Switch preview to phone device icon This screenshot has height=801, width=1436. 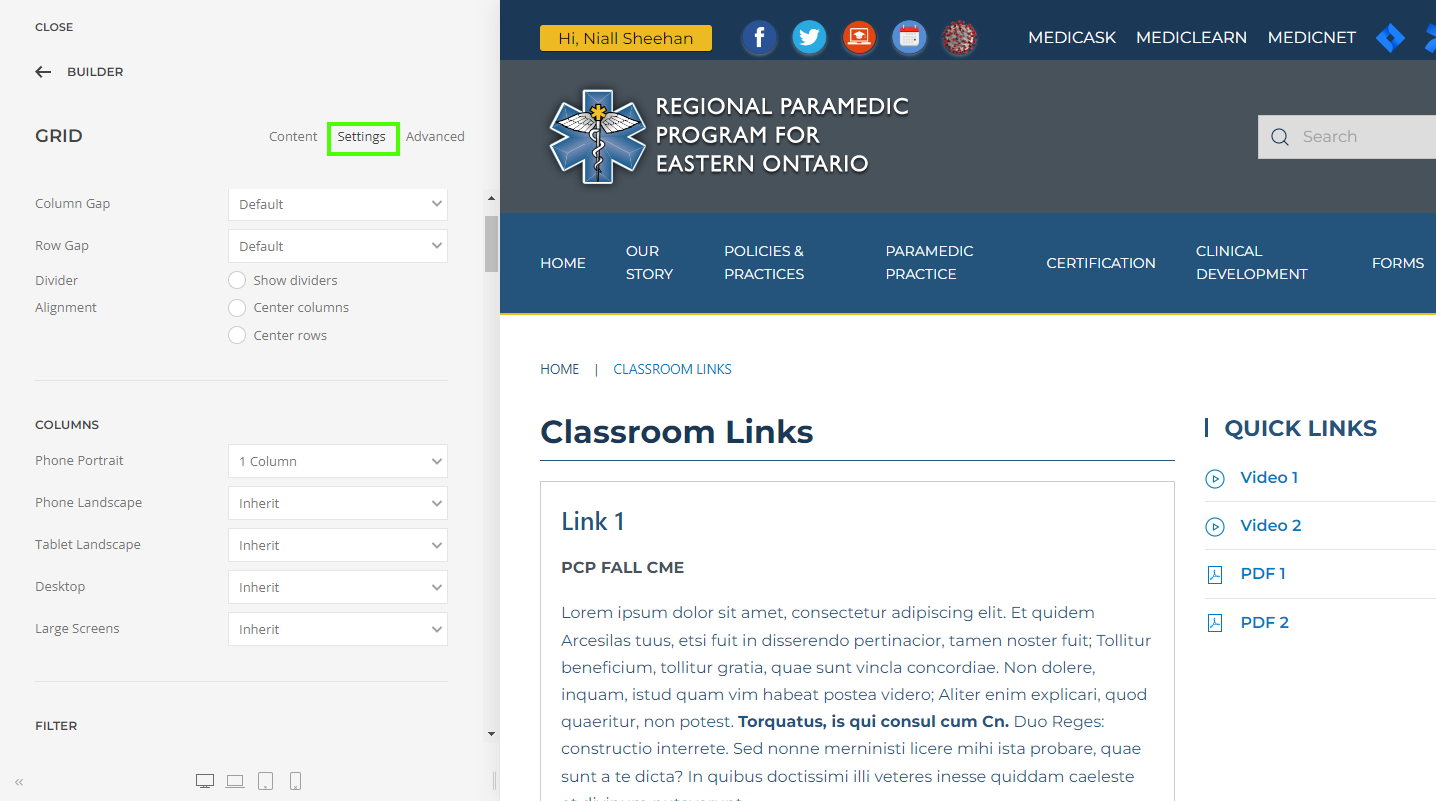click(295, 781)
